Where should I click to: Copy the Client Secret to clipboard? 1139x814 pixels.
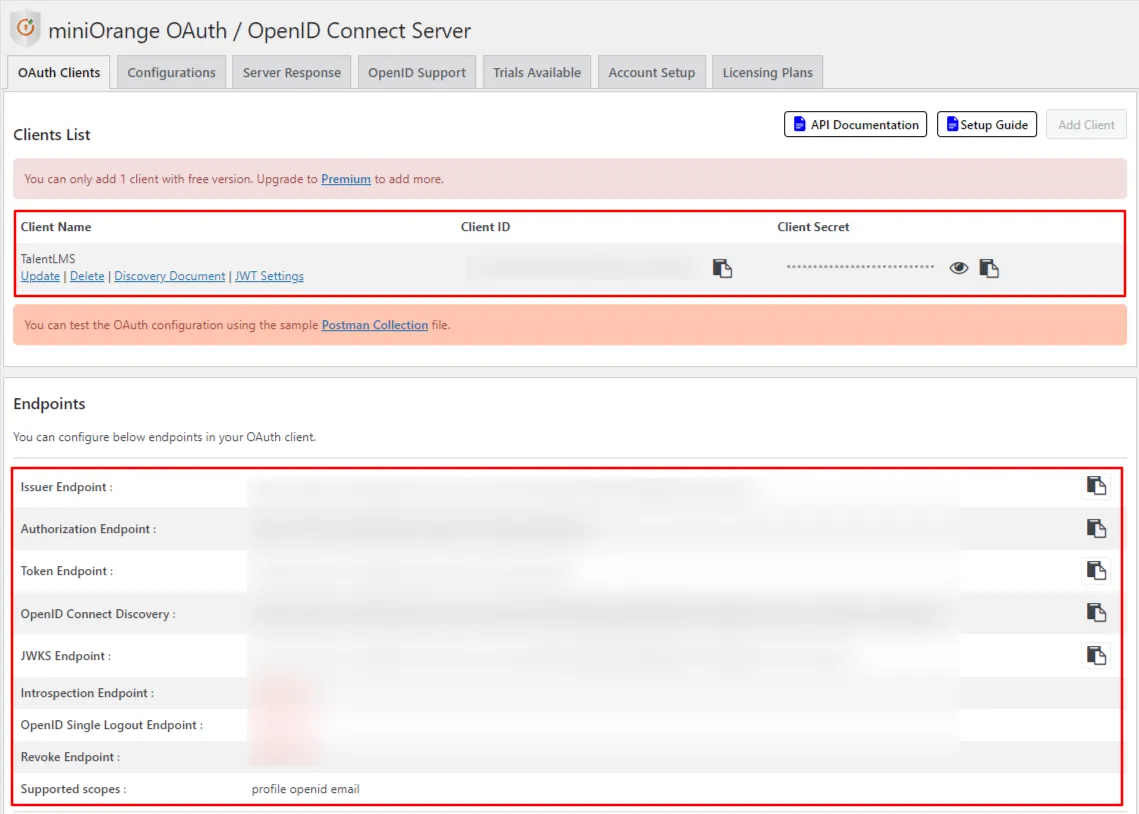pos(989,269)
